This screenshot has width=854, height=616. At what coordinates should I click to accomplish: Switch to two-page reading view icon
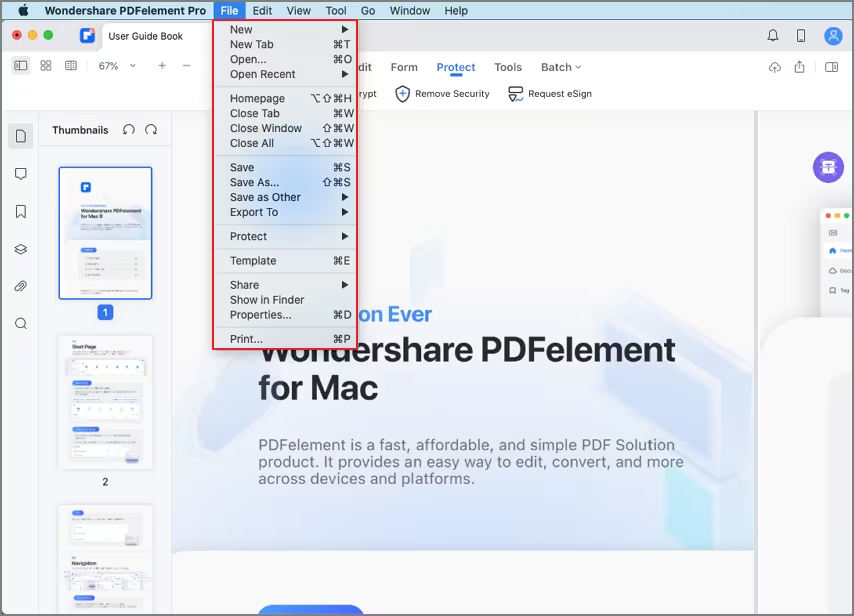point(71,66)
